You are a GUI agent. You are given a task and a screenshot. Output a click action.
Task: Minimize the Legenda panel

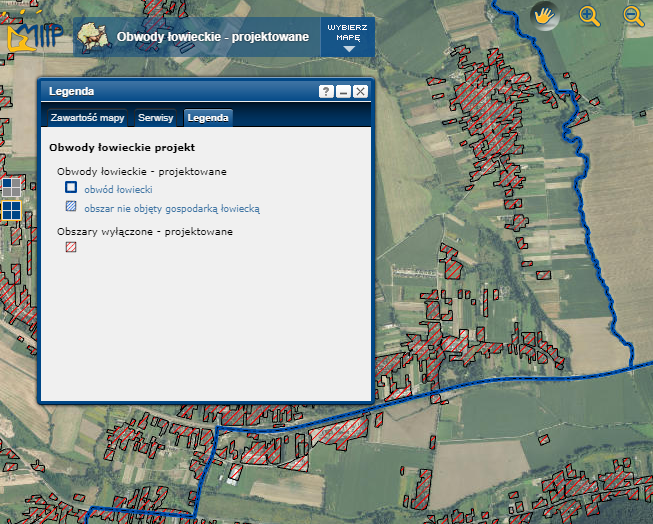pos(344,91)
